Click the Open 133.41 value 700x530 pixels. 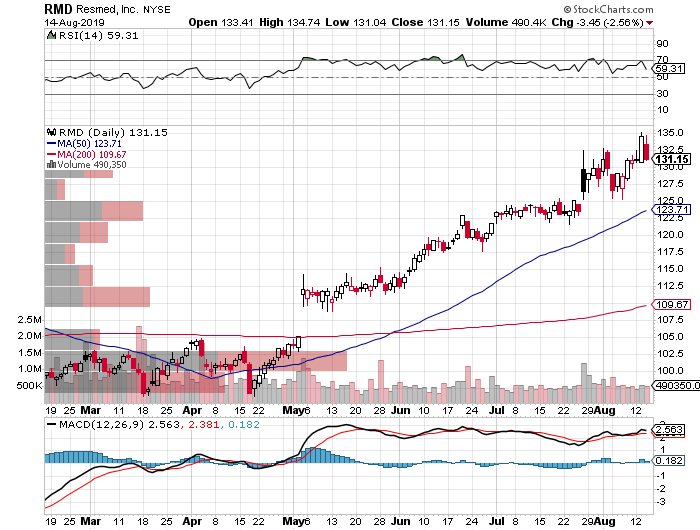point(222,22)
